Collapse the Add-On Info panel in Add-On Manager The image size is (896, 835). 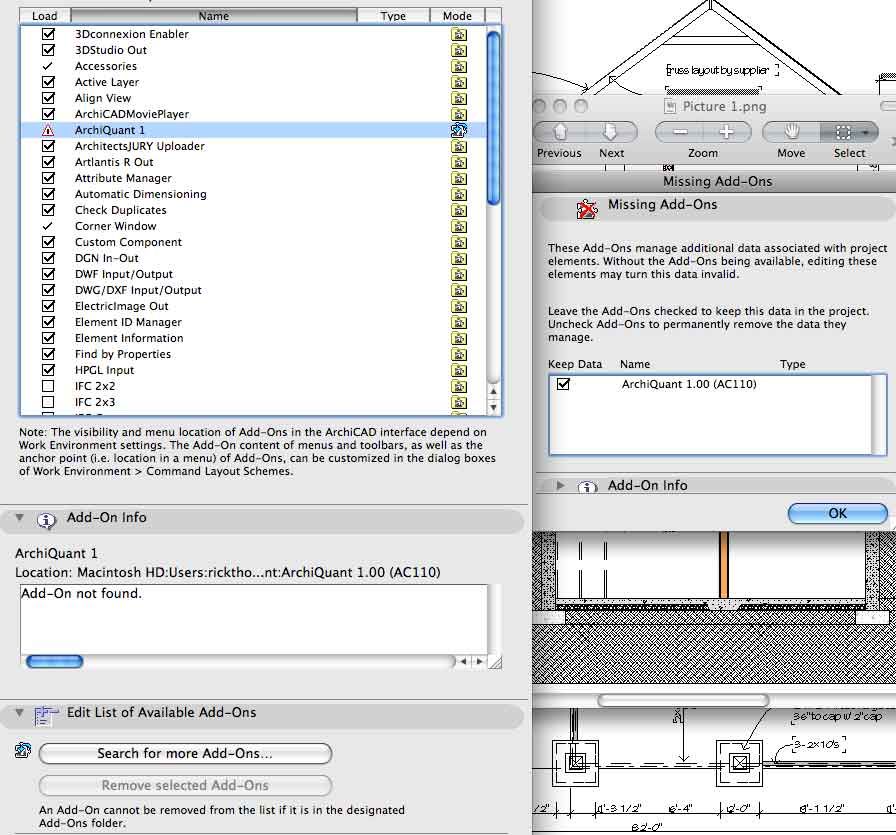[20, 517]
